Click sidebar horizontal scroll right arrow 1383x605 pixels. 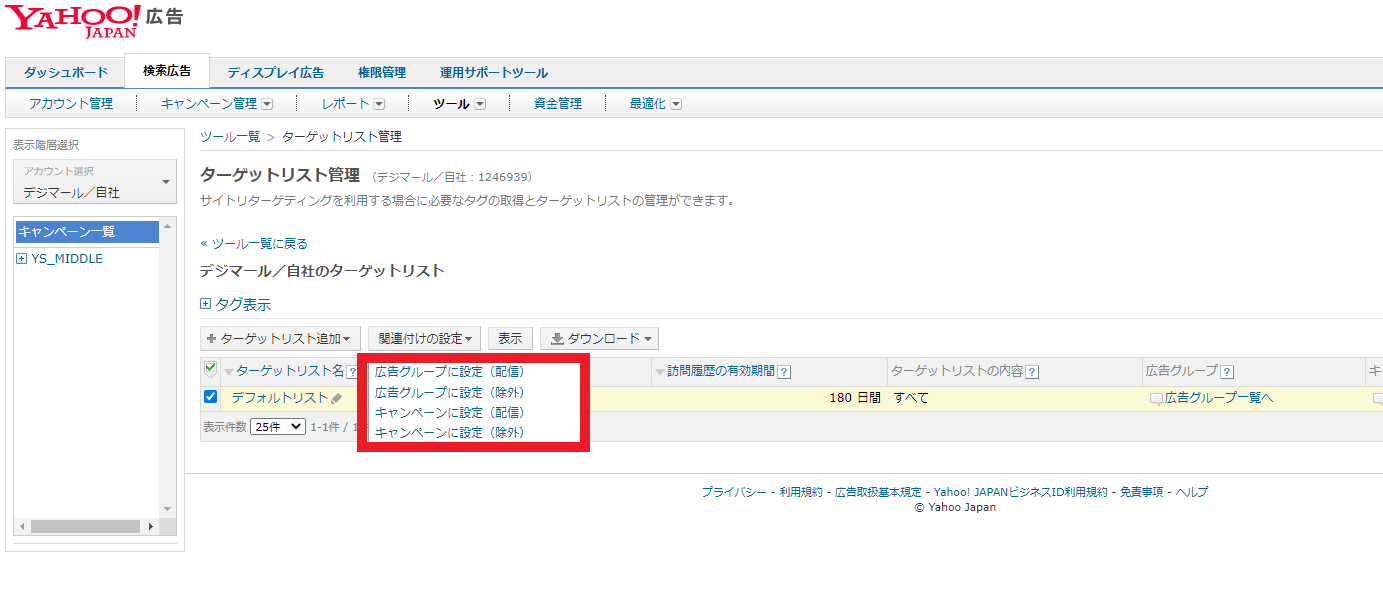tap(151, 526)
